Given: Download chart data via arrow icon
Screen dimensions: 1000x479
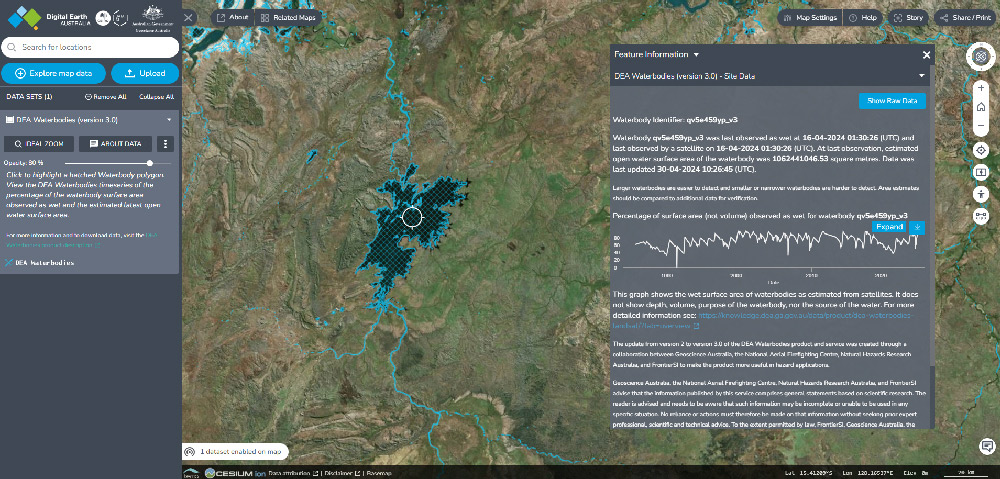Looking at the screenshot, I should click(918, 227).
